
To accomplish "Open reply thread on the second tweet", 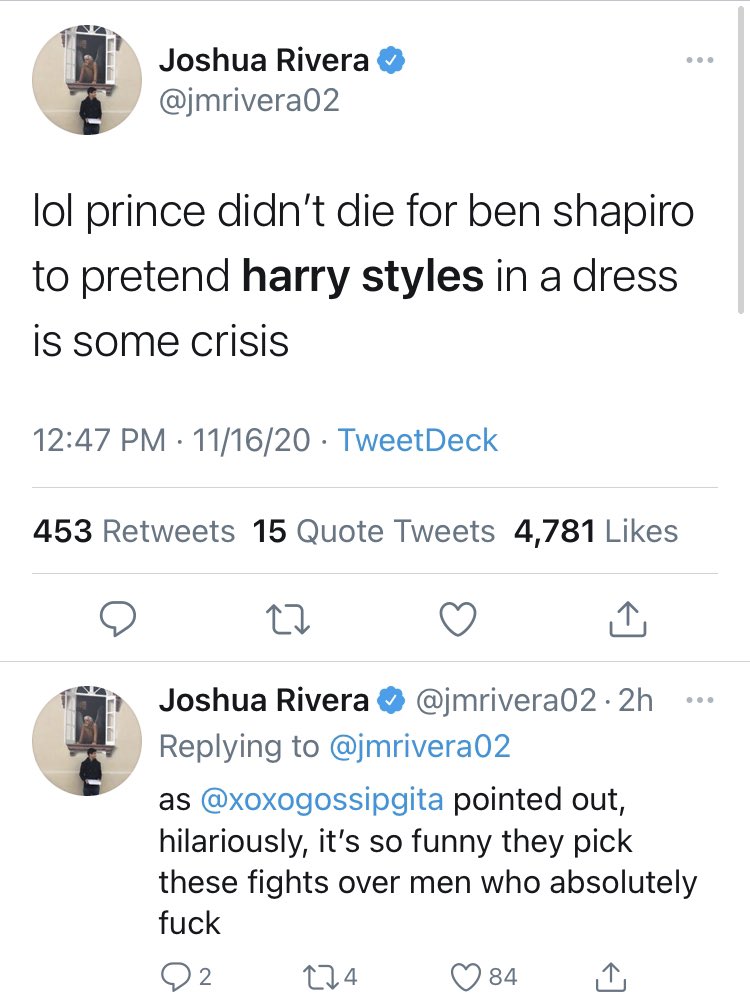I will pyautogui.click(x=177, y=976).
